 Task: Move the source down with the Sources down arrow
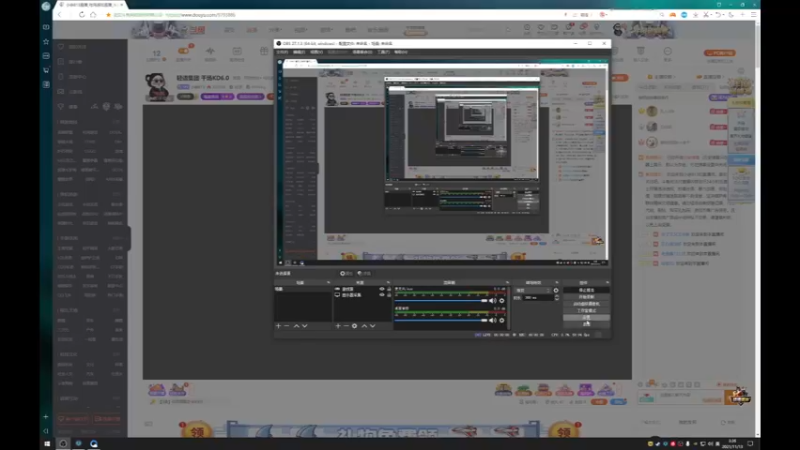[x=372, y=326]
